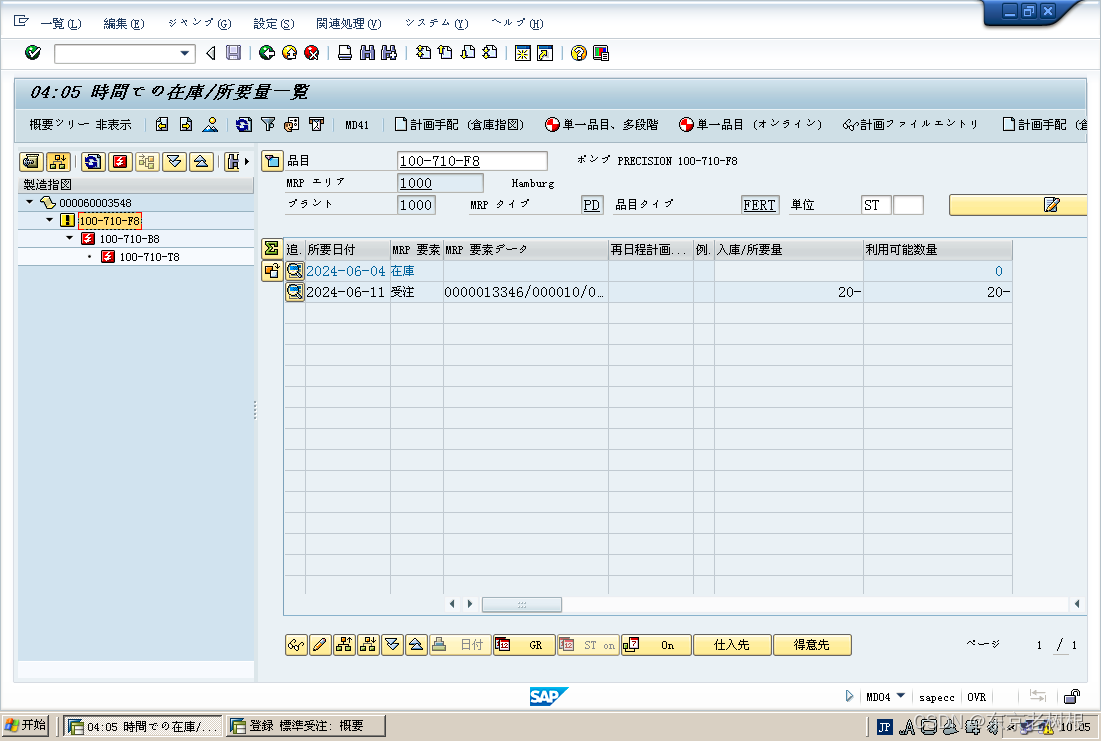Expand more tree toolbar buttons arrow
Image resolution: width=1101 pixels, height=741 pixels.
246,162
